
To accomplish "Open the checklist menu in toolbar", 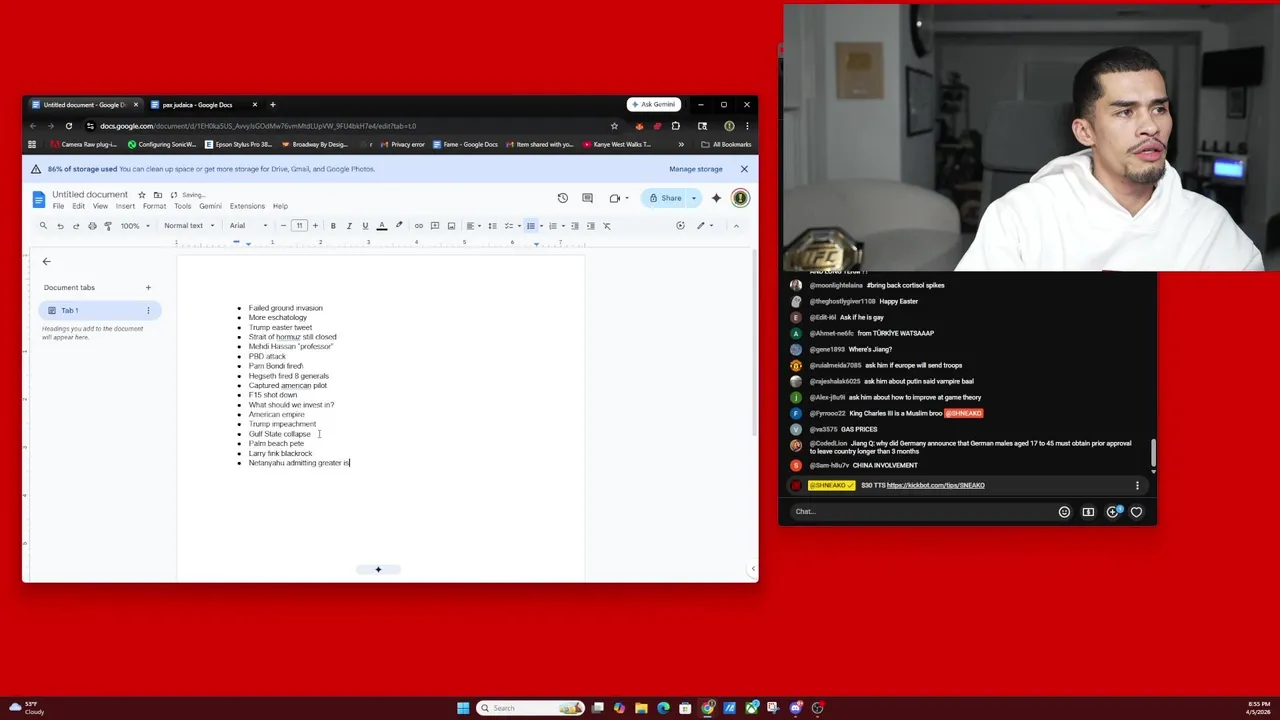I will tap(511, 226).
